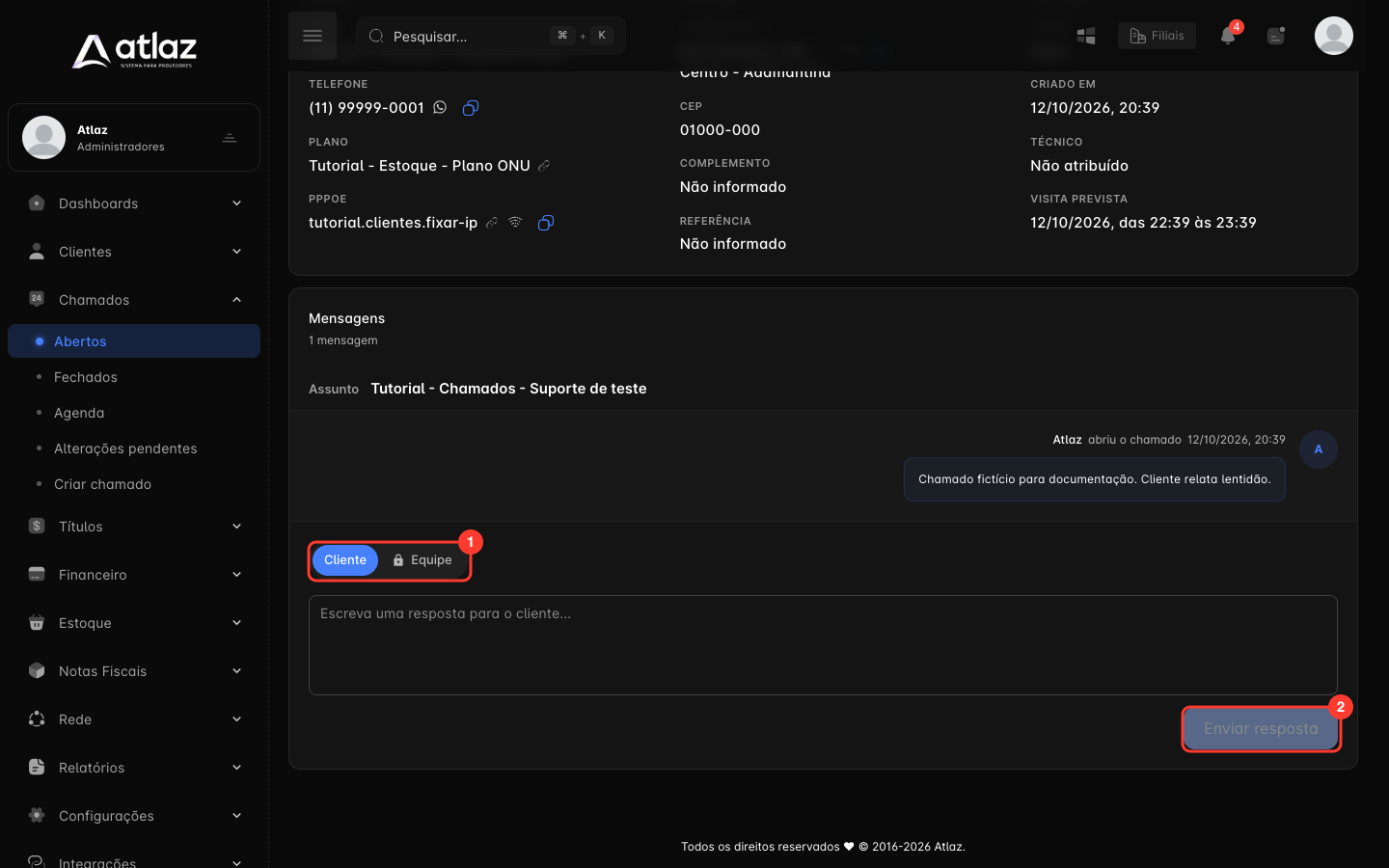The image size is (1389, 868).
Task: Click avatar 'A' beside the message
Action: [1319, 449]
